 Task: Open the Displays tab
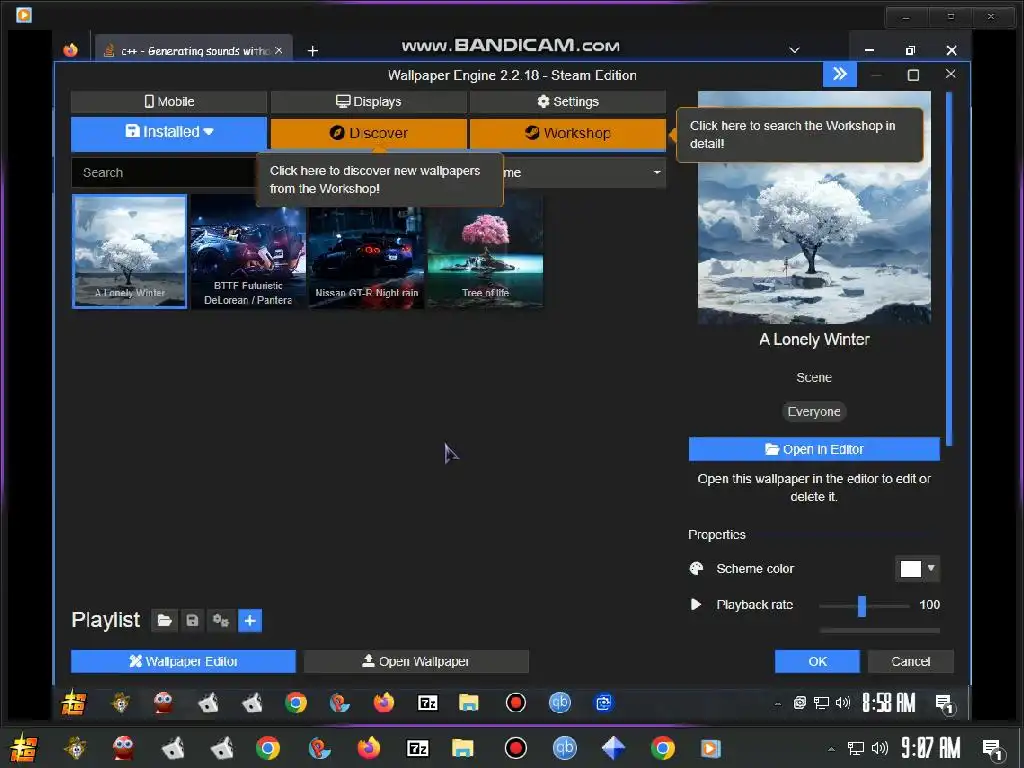coord(369,101)
